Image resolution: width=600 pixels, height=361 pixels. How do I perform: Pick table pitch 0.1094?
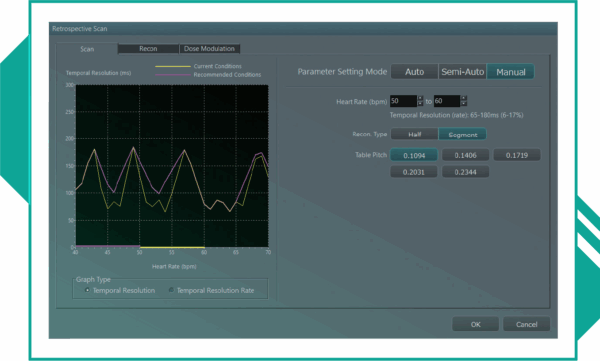414,155
